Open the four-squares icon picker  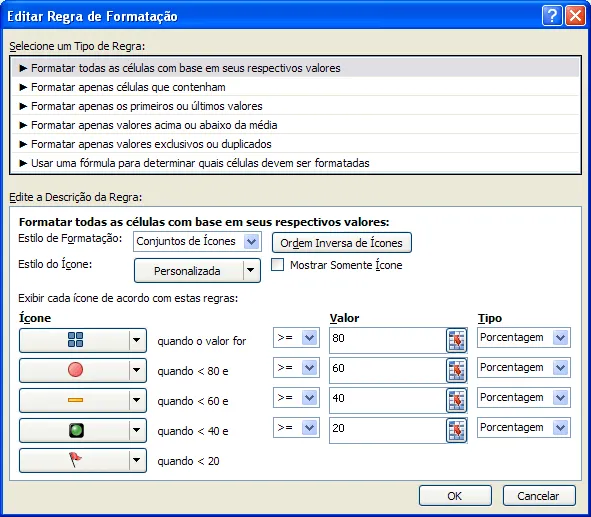click(x=83, y=340)
